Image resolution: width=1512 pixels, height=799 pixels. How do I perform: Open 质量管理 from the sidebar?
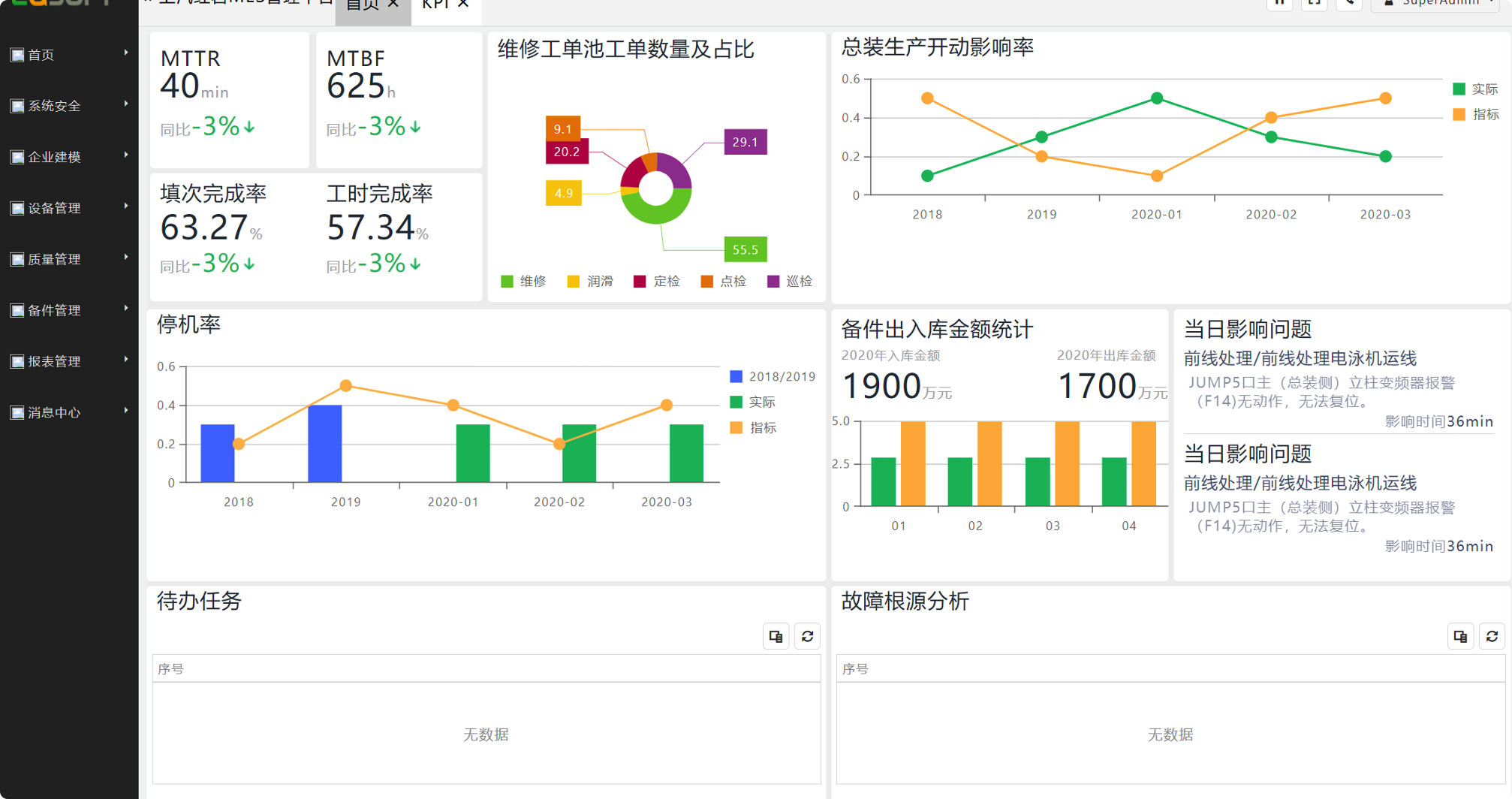click(x=54, y=259)
